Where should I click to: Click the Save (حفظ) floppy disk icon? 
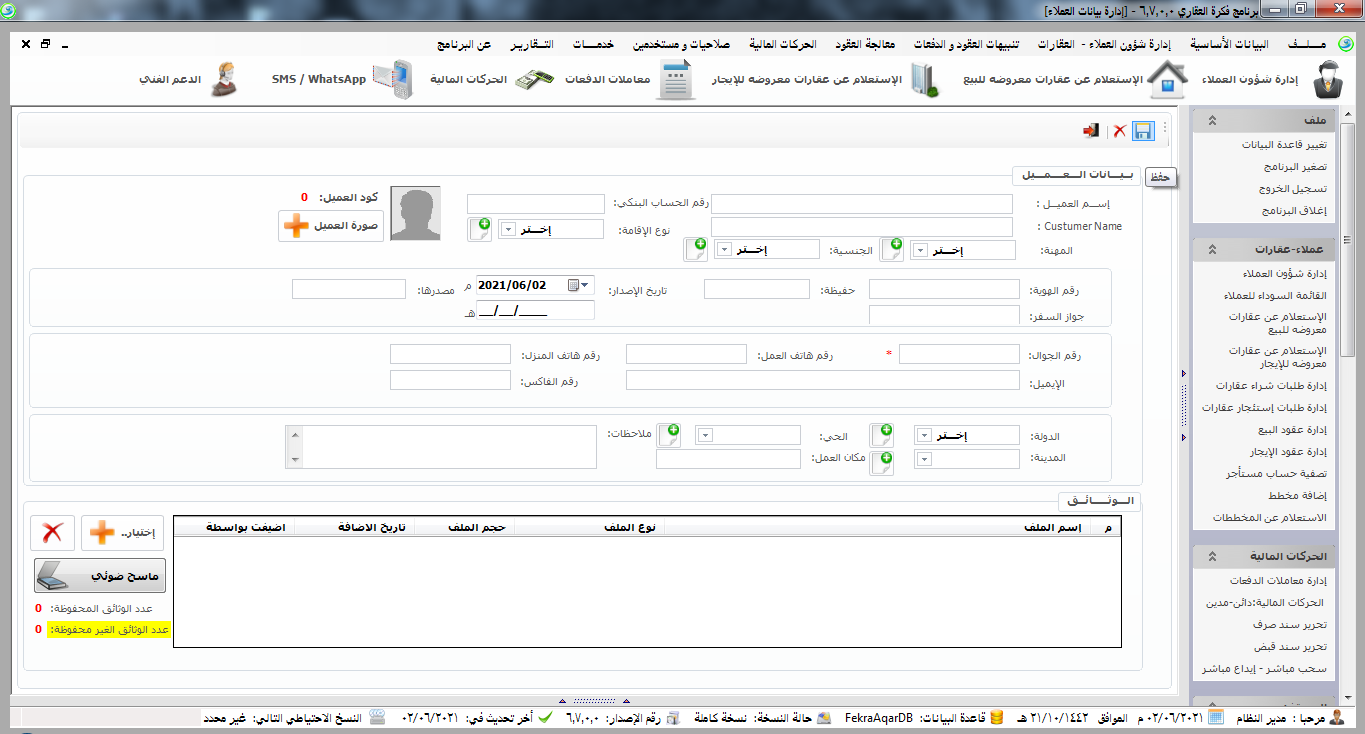click(1143, 132)
